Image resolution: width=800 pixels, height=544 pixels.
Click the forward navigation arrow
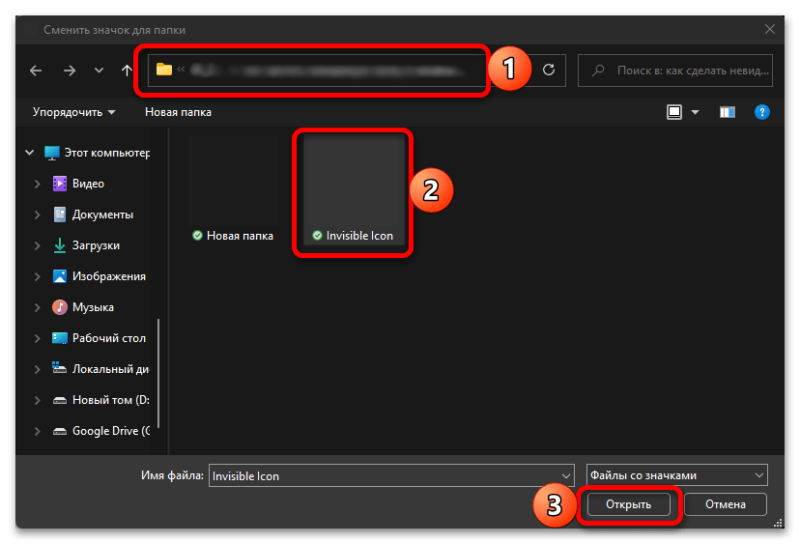click(x=69, y=70)
